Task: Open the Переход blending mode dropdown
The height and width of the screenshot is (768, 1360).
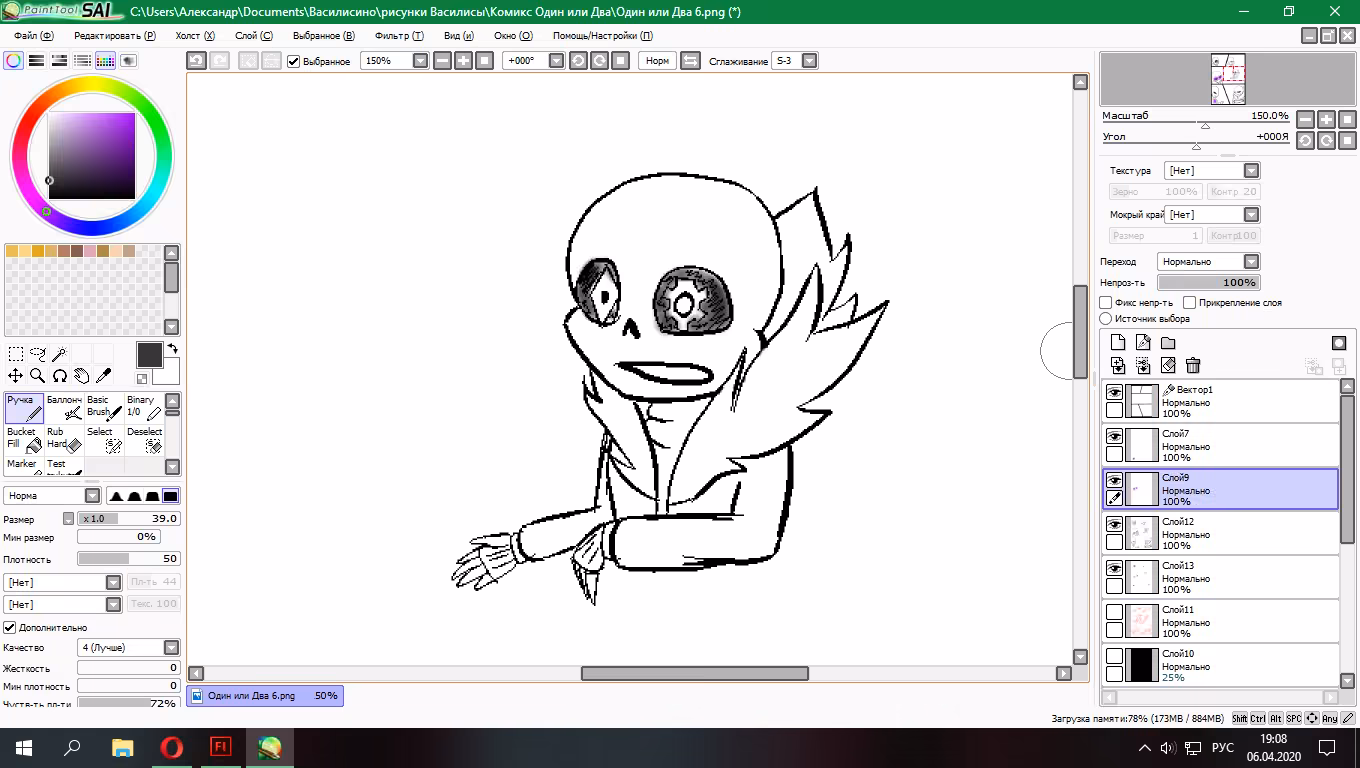Action: pyautogui.click(x=1209, y=262)
